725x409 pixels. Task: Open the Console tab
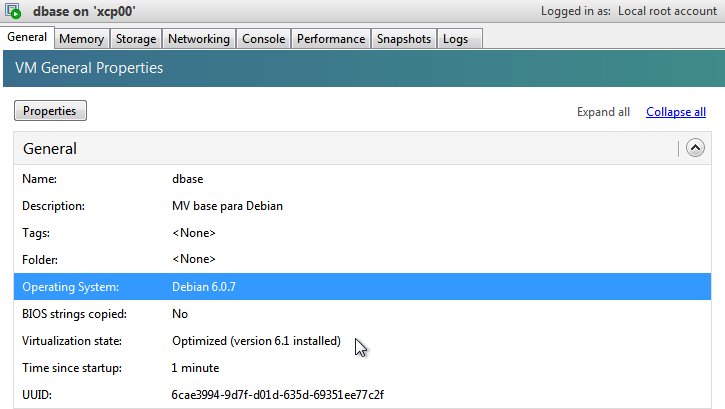pos(264,39)
